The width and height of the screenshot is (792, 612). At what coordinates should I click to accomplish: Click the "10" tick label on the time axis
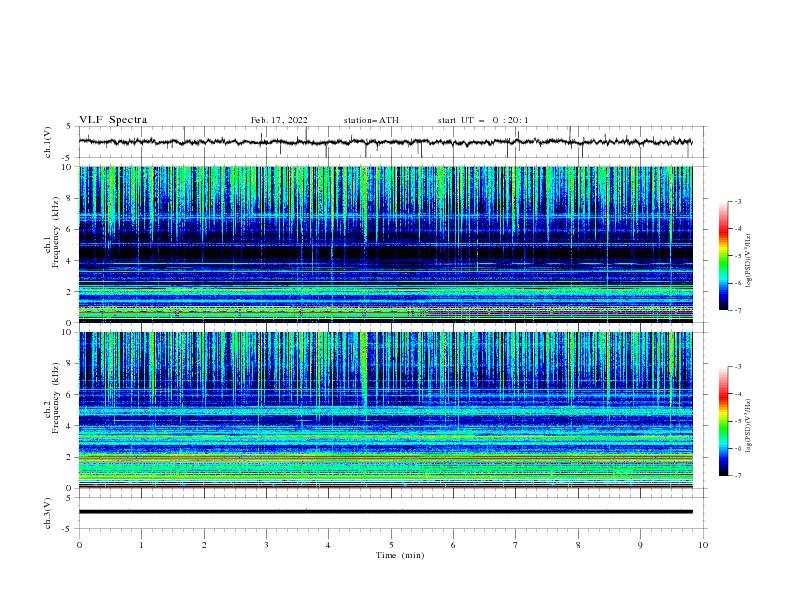point(703,545)
